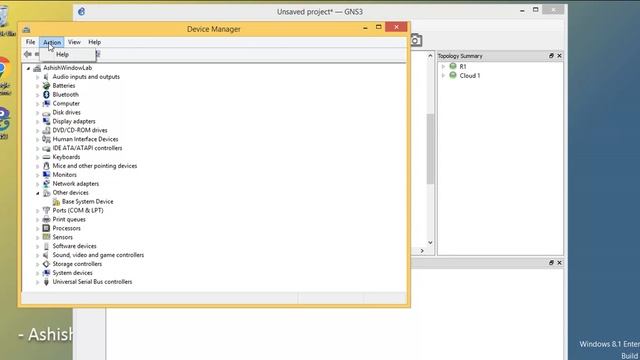
Task: Click the GNS3 scroll up arrow
Action: [430, 56]
